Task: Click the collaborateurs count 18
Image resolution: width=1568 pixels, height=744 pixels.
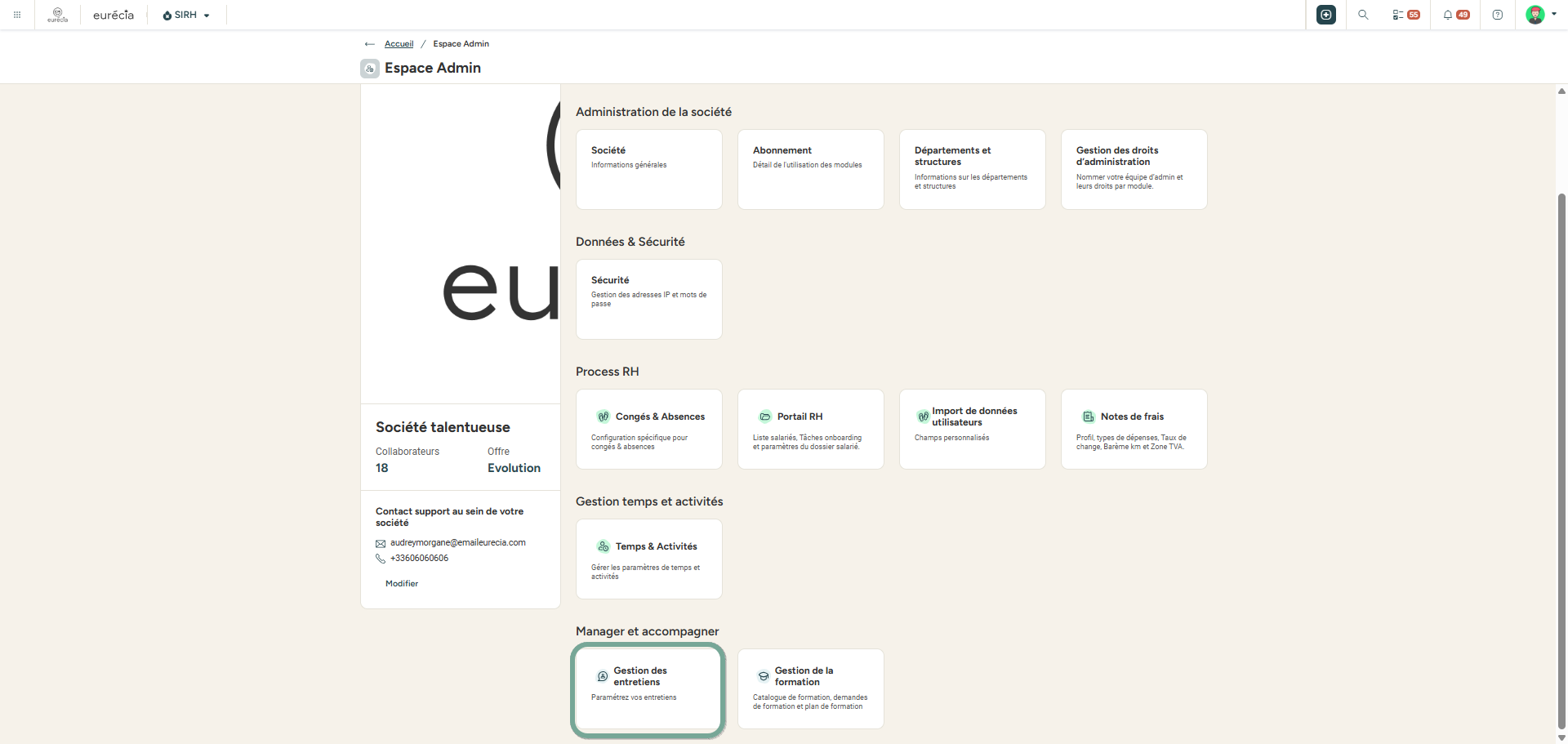Action: coord(382,468)
